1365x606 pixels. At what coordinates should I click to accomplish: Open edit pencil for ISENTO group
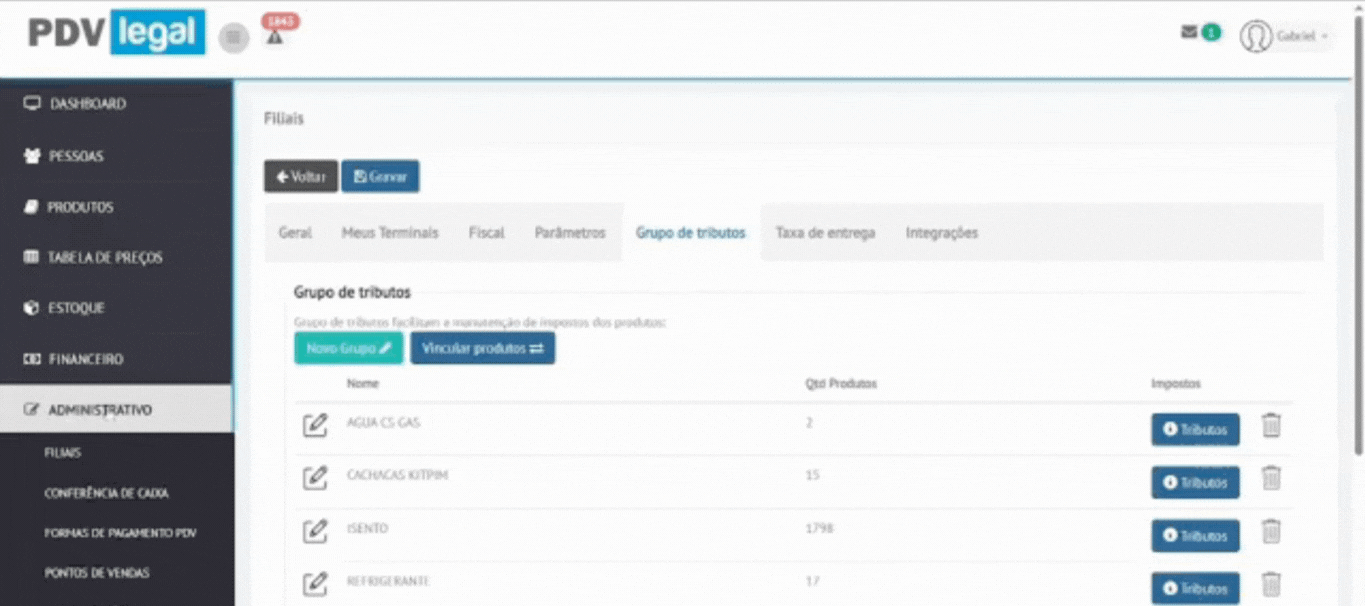(x=315, y=530)
